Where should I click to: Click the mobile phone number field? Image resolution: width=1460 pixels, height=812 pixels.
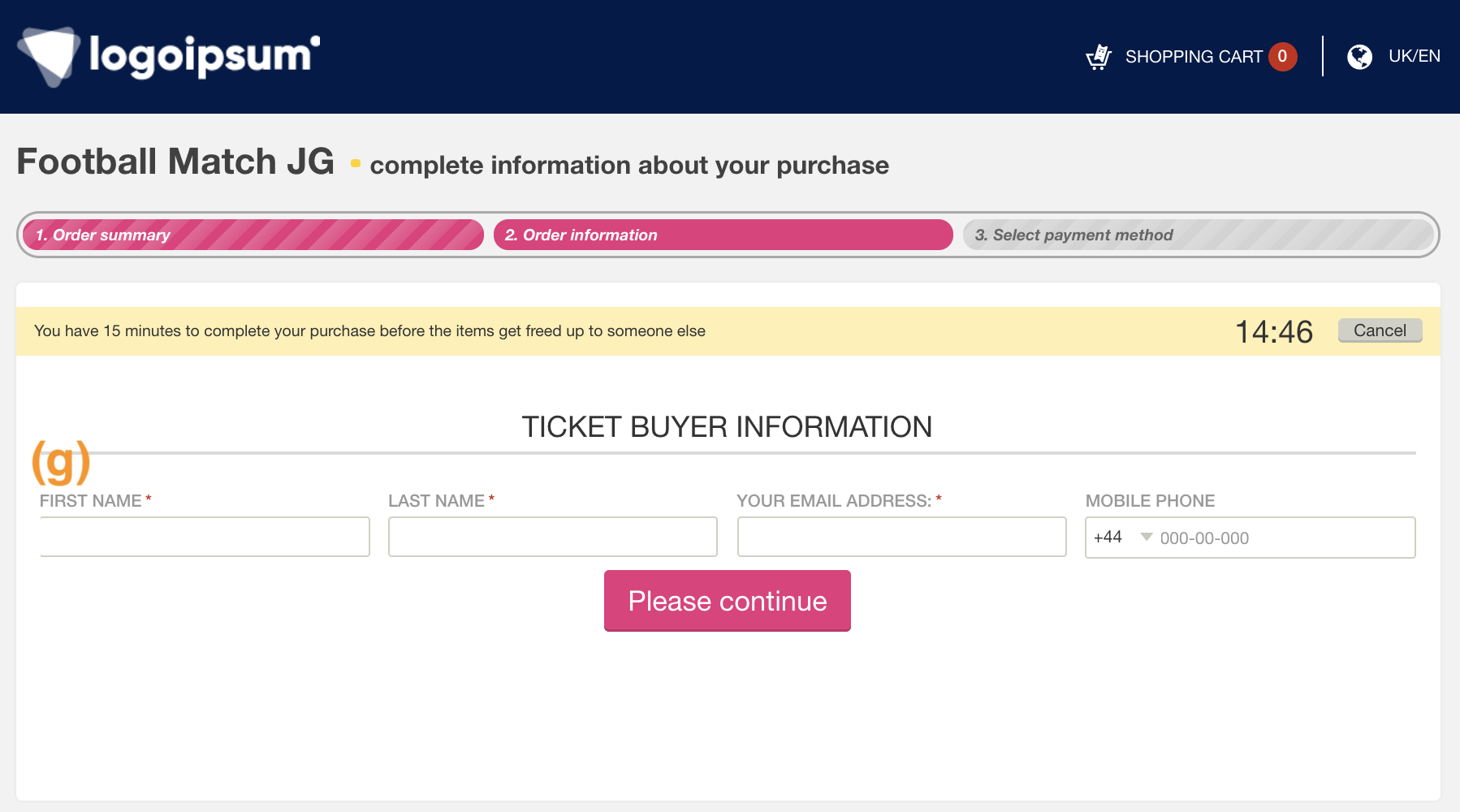1285,538
